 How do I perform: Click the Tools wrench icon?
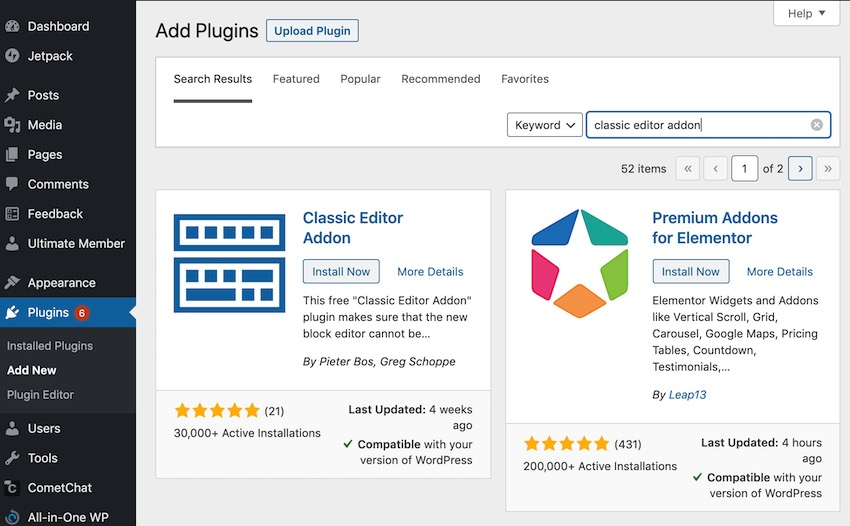click(12, 458)
